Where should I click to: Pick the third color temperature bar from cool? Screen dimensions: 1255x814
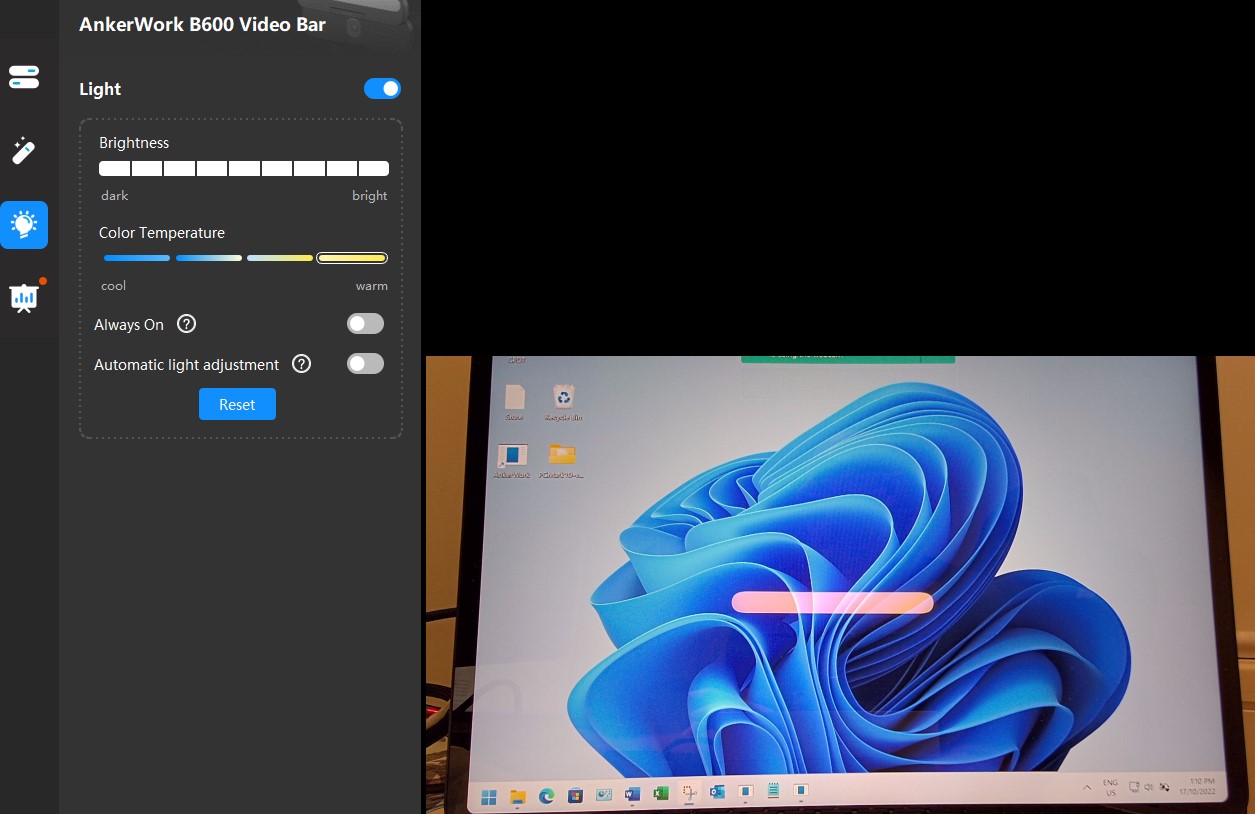(x=280, y=258)
